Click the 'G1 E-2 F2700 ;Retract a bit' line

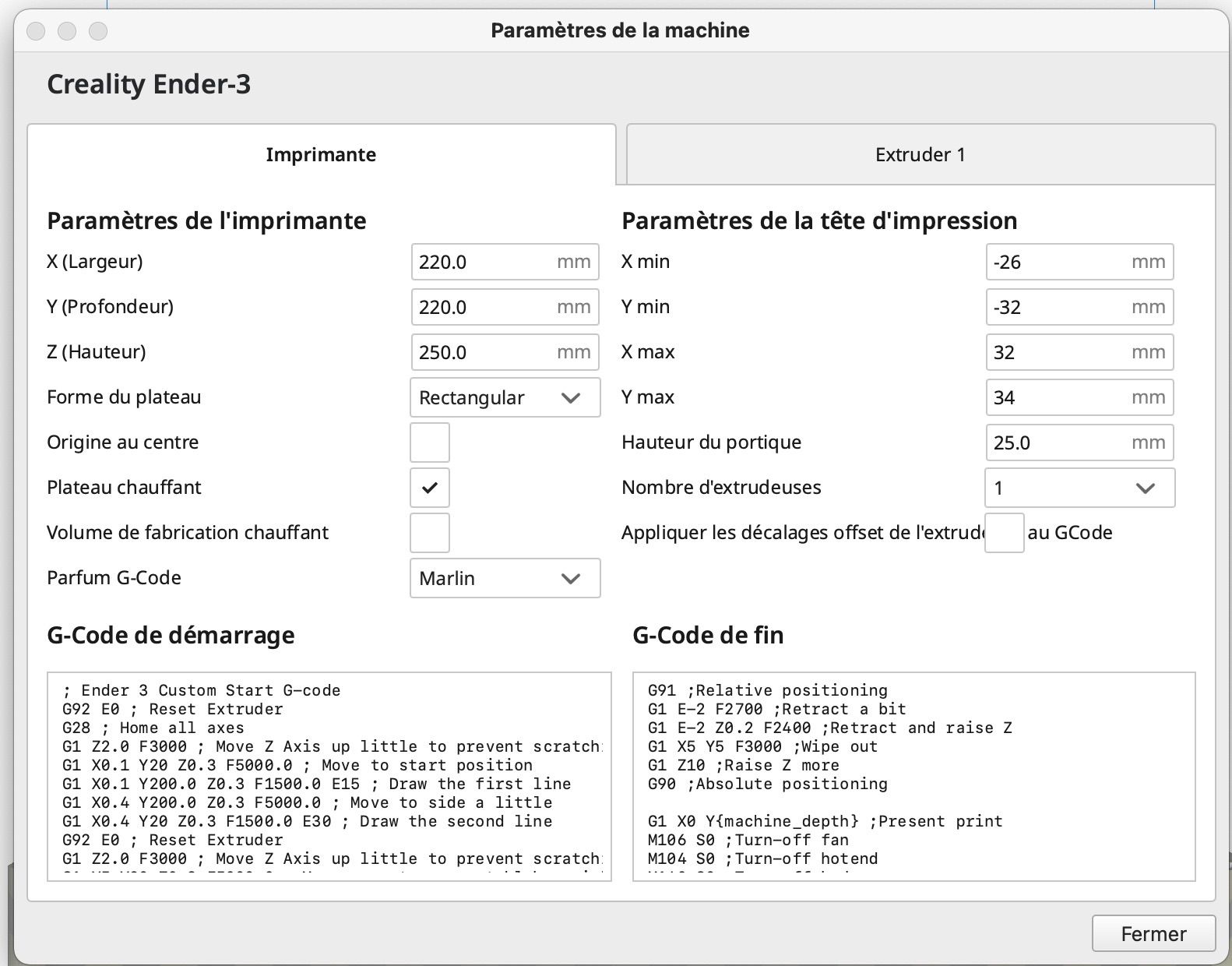point(777,709)
